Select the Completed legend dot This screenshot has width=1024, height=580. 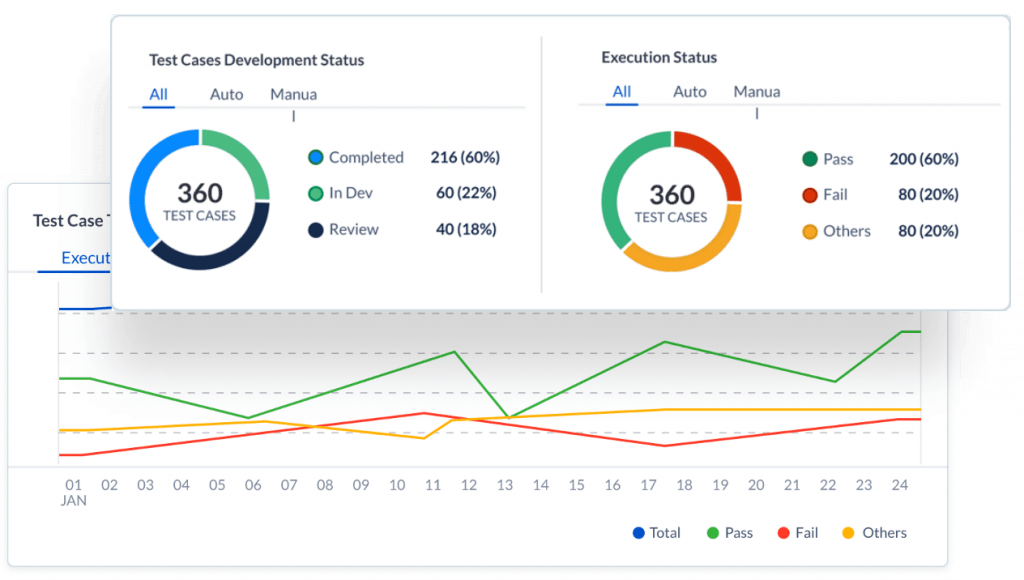[x=315, y=157]
